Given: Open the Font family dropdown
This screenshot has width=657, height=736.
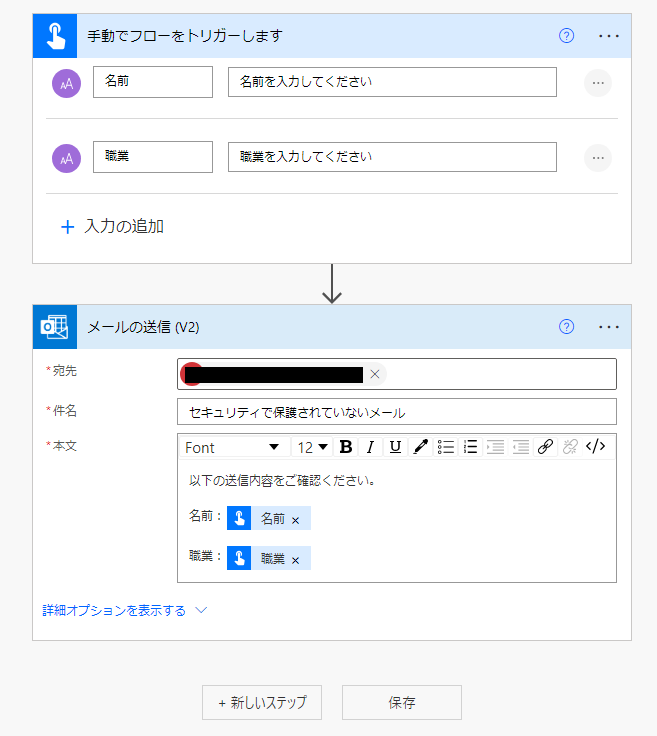Looking at the screenshot, I should [x=232, y=447].
